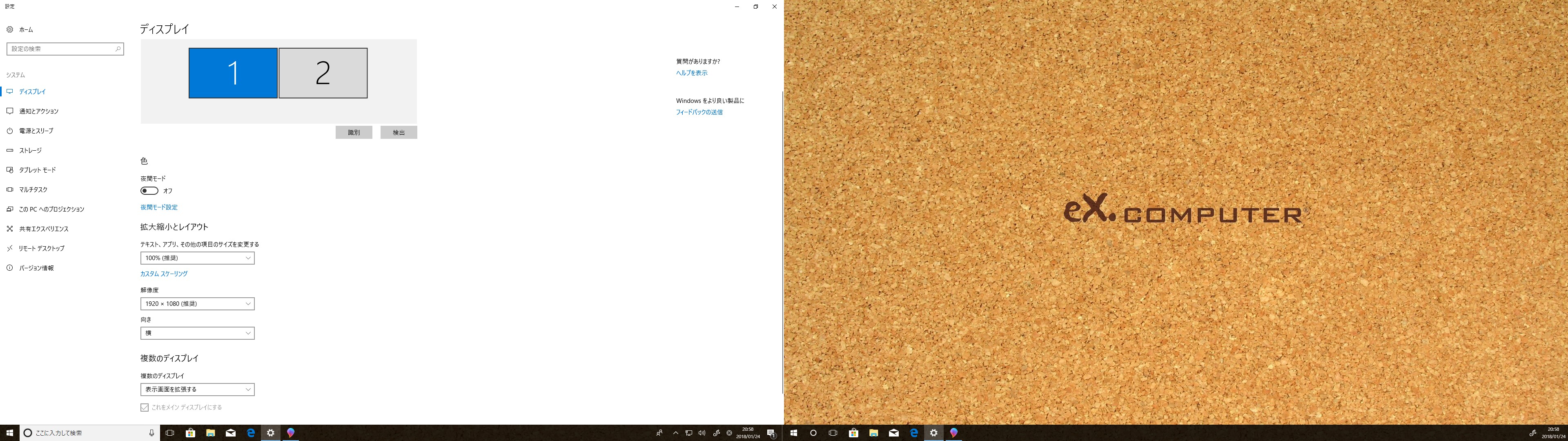Click the Home gear icon in sidebar
This screenshot has width=1568, height=441.
pyautogui.click(x=10, y=29)
